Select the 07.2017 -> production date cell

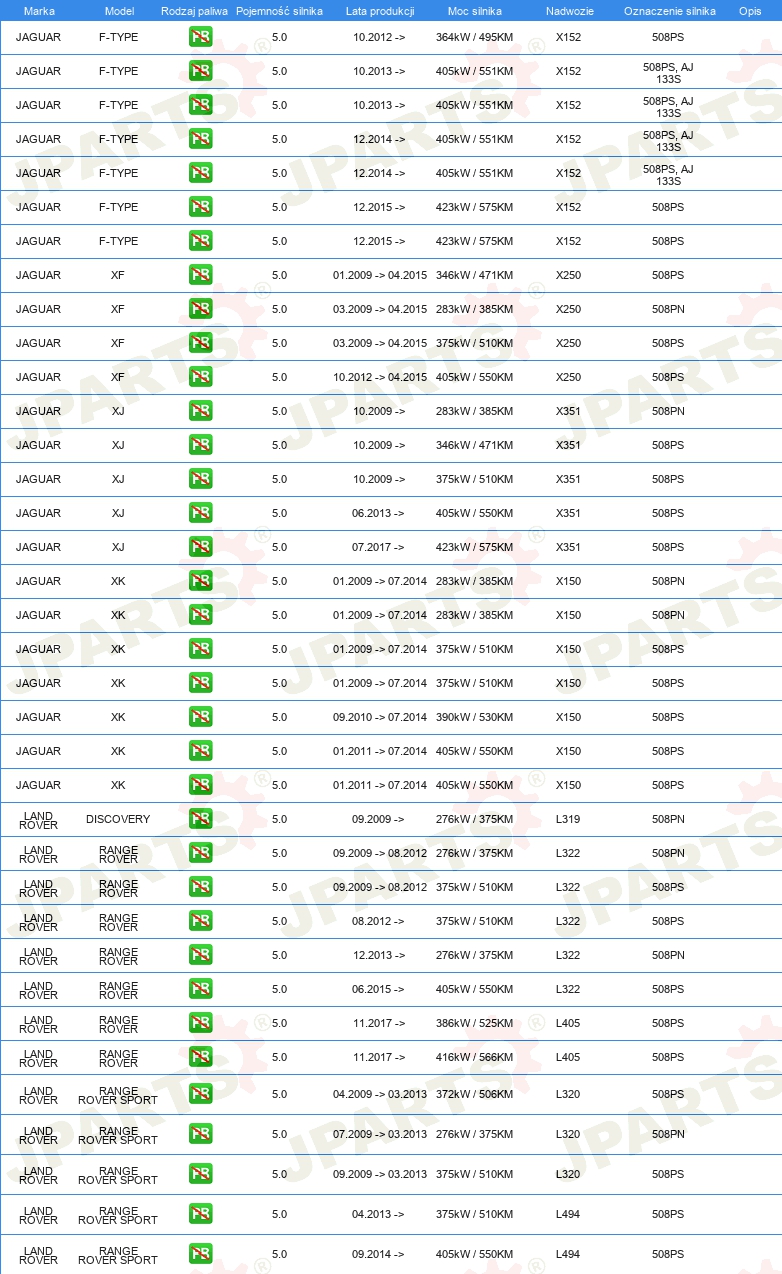coord(379,547)
